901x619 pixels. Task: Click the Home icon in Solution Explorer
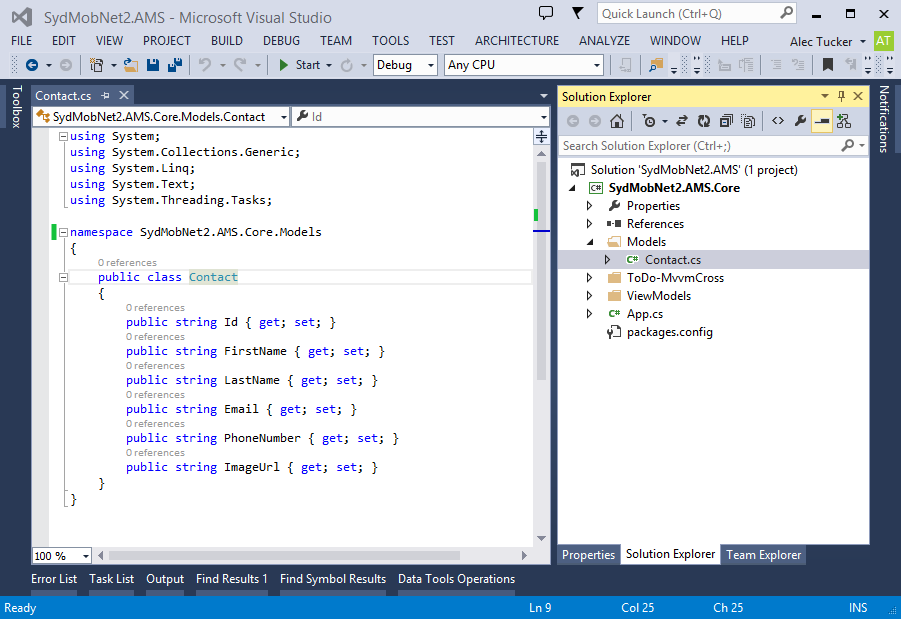617,121
